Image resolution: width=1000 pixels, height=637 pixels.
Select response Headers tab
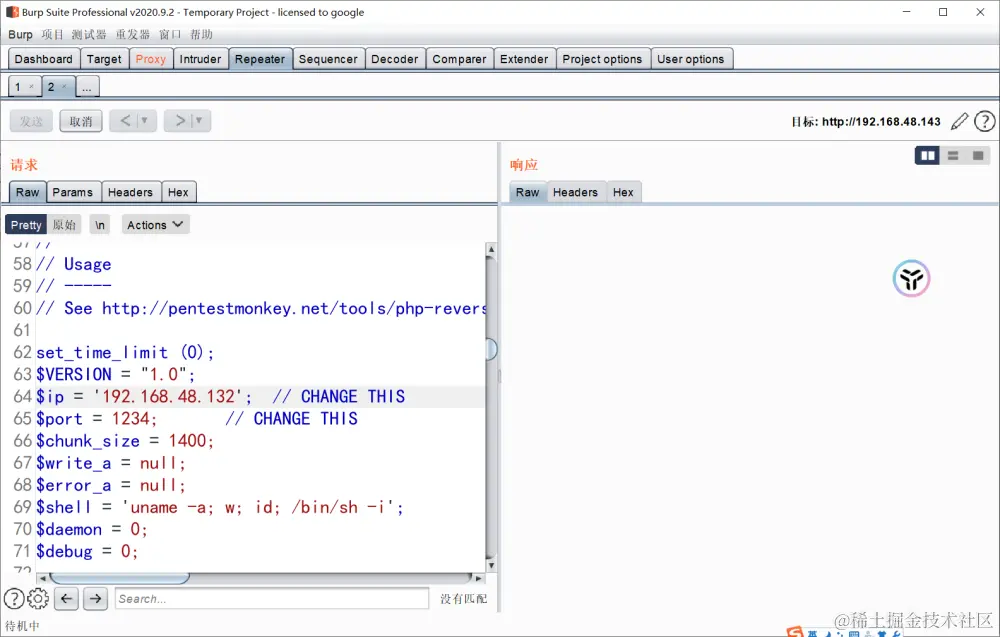click(x=575, y=192)
